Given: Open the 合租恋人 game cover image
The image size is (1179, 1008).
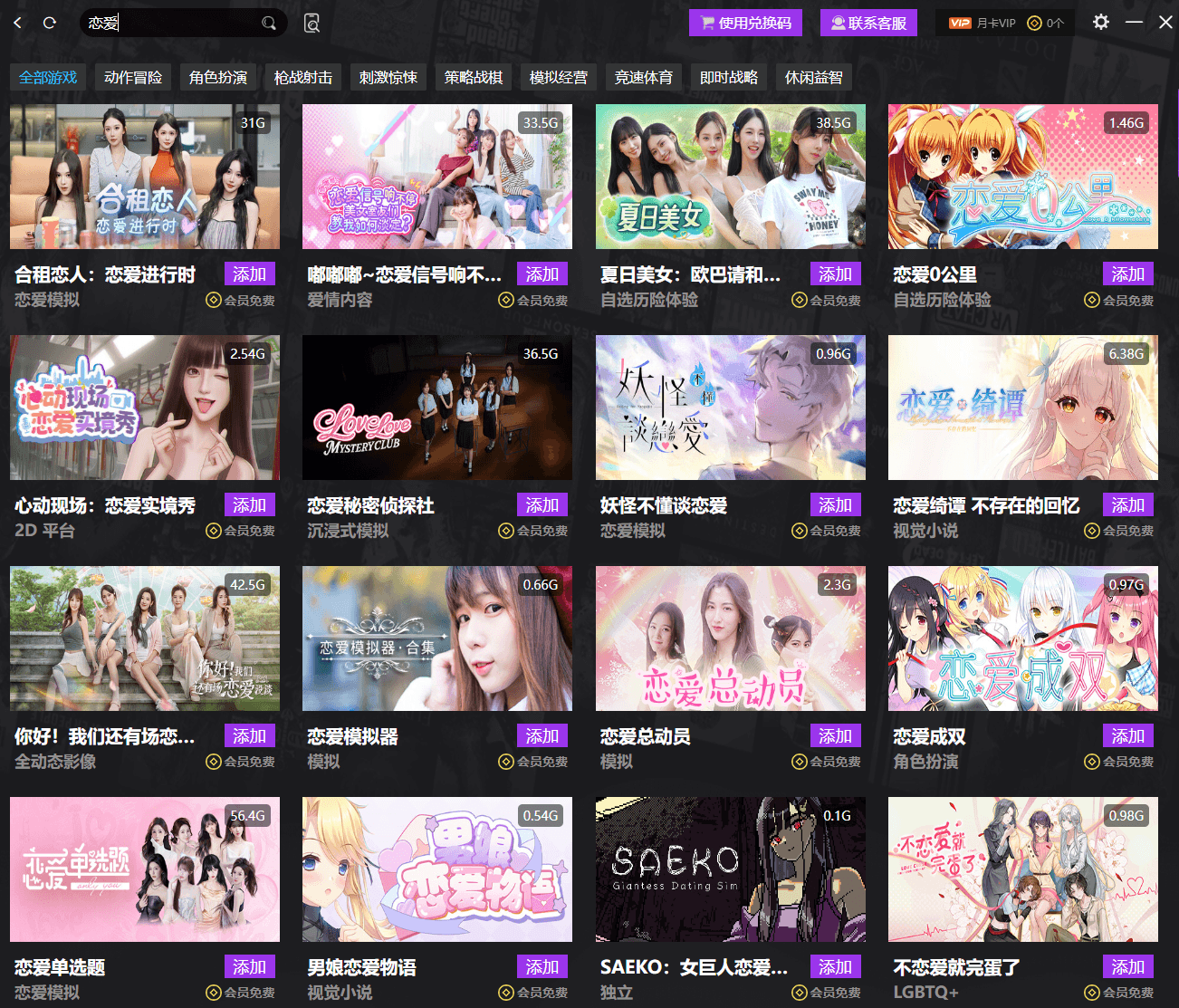Looking at the screenshot, I should tap(145, 177).
